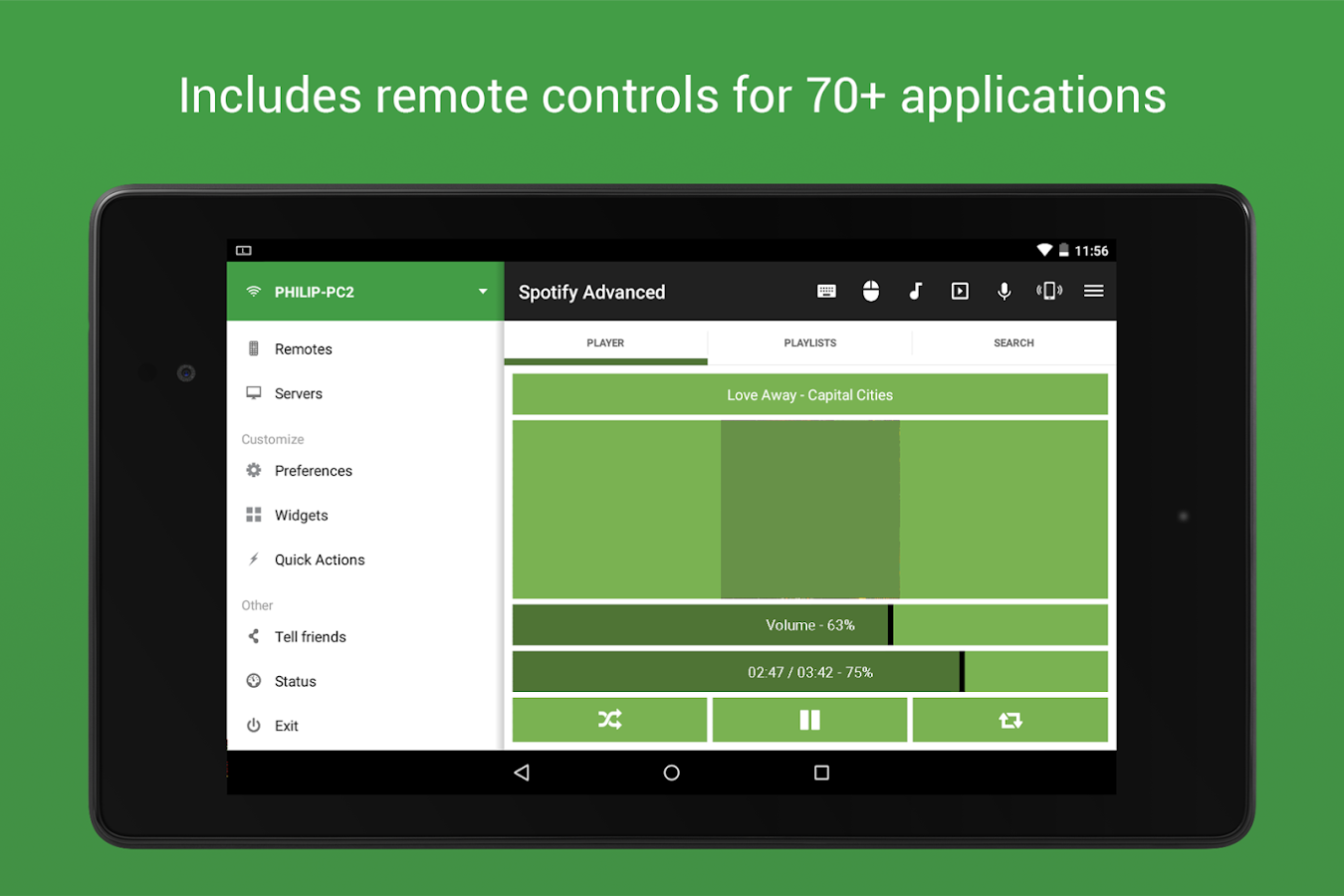Collapse the sidebar with the back navigation arrow
Screen dimensions: 1344x896
[x=522, y=772]
